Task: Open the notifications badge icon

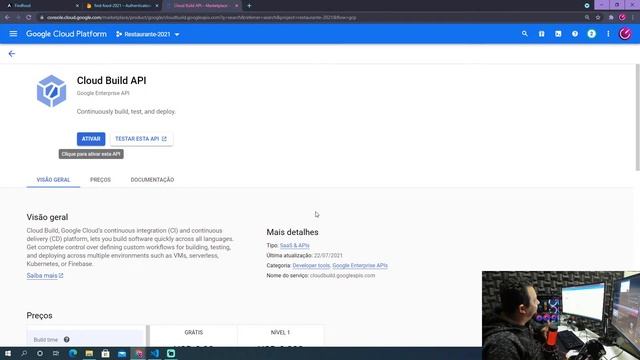Action: click(x=591, y=34)
